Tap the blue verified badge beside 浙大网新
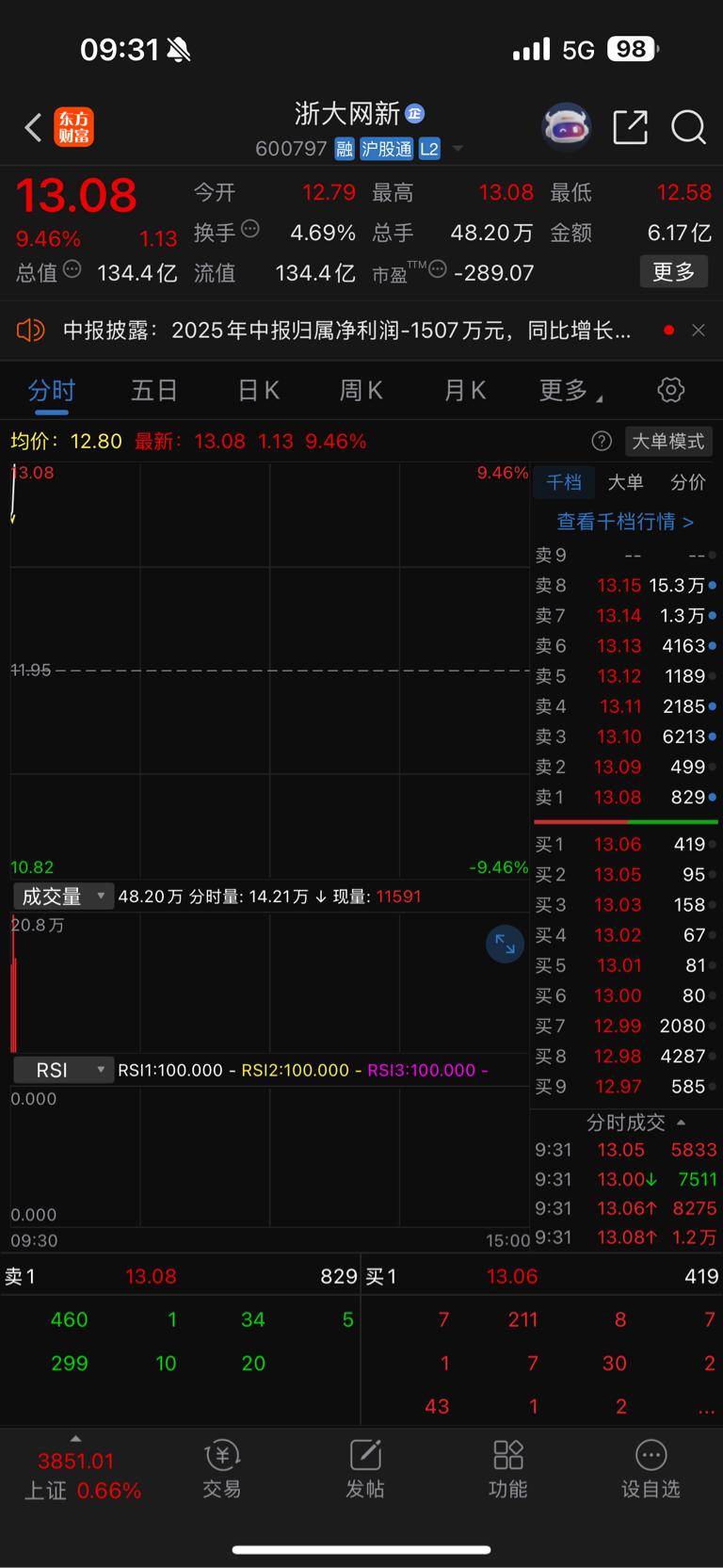Screen dimensions: 723x1568 point(415,114)
